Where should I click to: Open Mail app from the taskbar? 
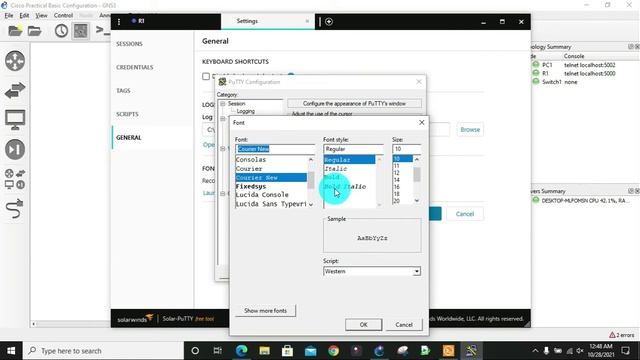[x=311, y=351]
